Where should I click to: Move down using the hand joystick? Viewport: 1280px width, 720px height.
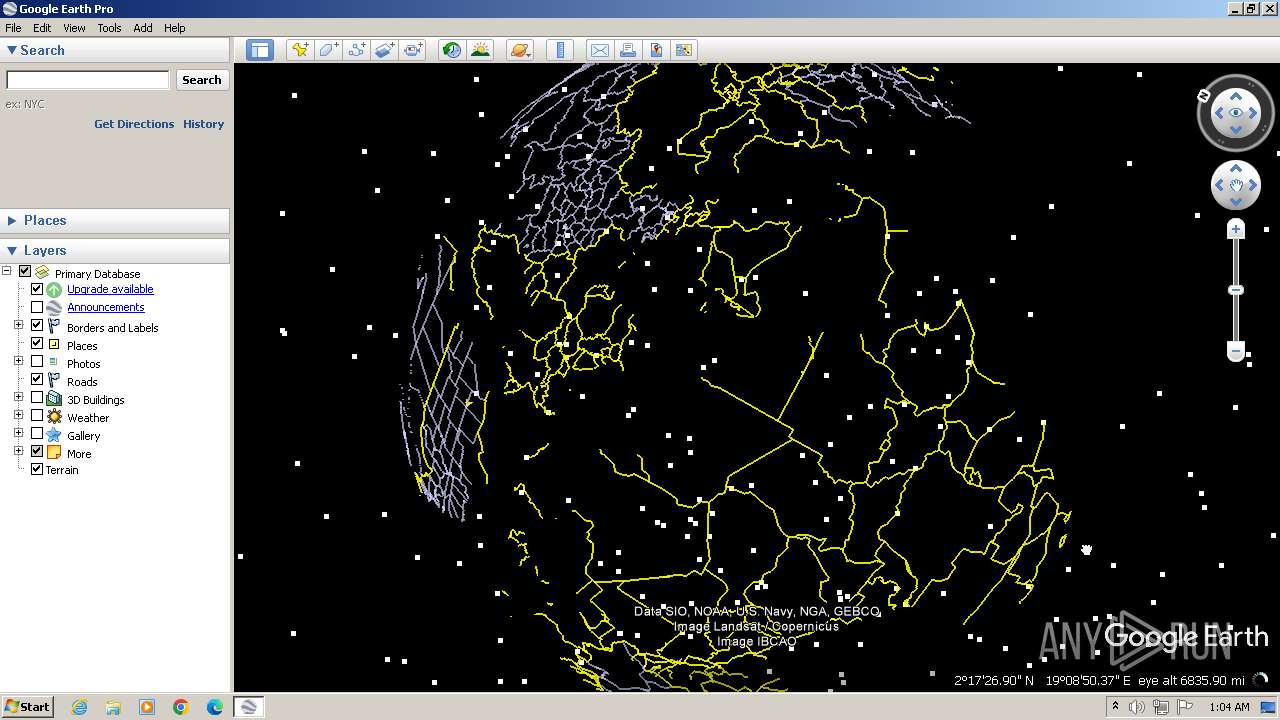coord(1236,202)
